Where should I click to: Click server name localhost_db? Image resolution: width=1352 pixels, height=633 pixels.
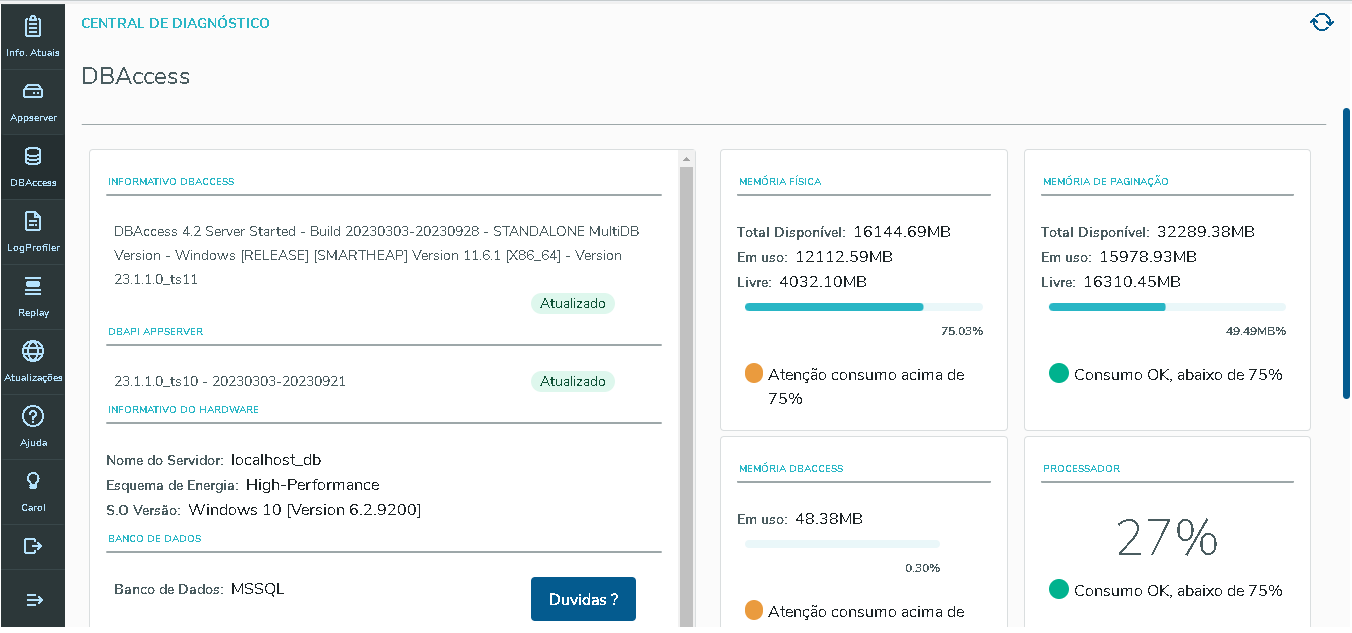(x=276, y=460)
